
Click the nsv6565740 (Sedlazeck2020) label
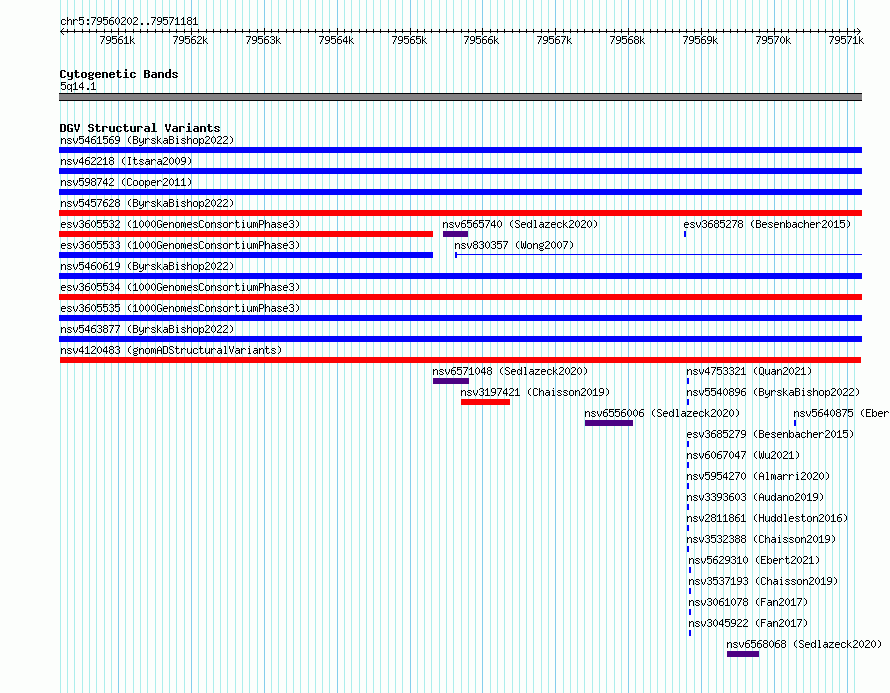[520, 224]
